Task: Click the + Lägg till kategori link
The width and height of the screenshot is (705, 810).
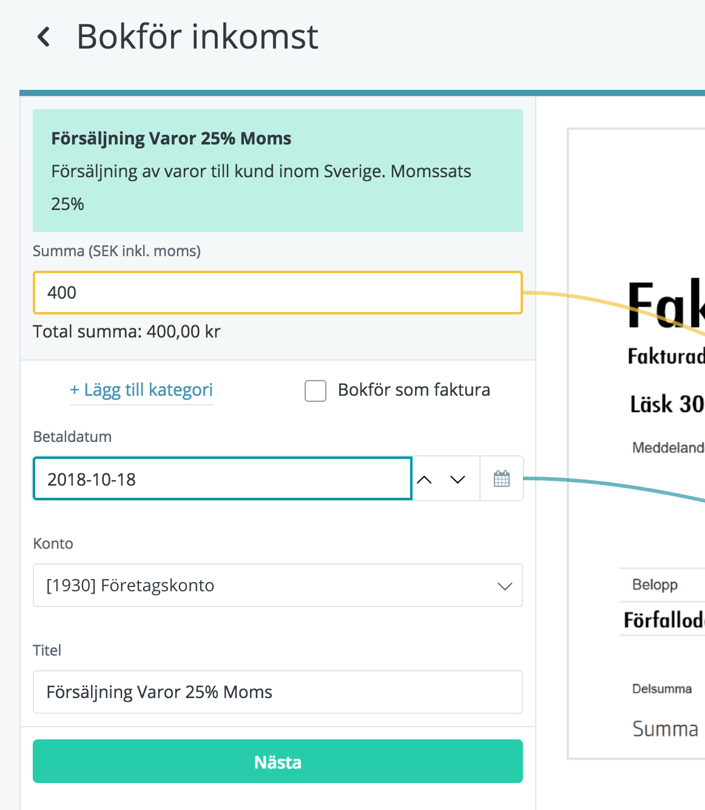Action: click(x=142, y=390)
